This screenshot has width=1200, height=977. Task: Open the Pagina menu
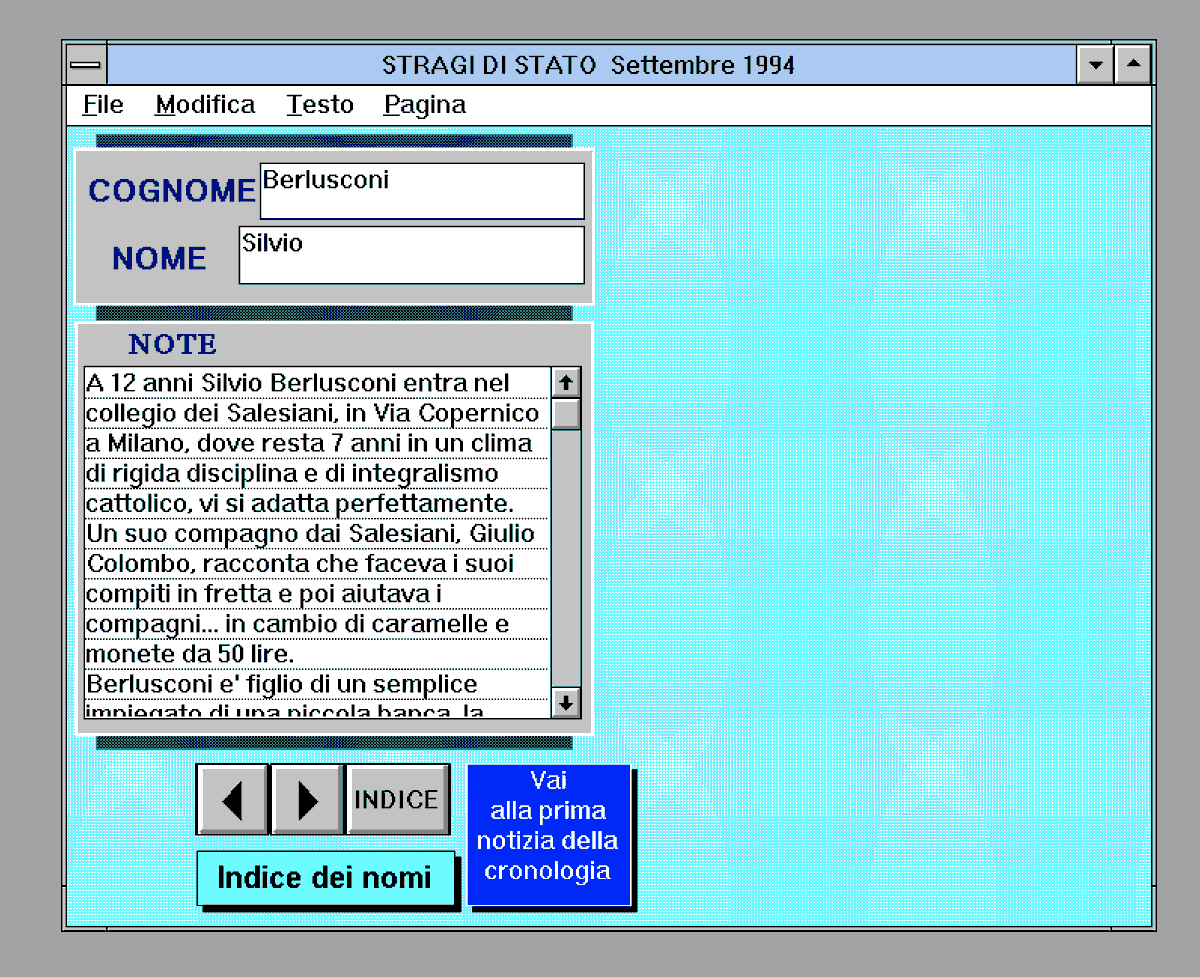(x=424, y=104)
